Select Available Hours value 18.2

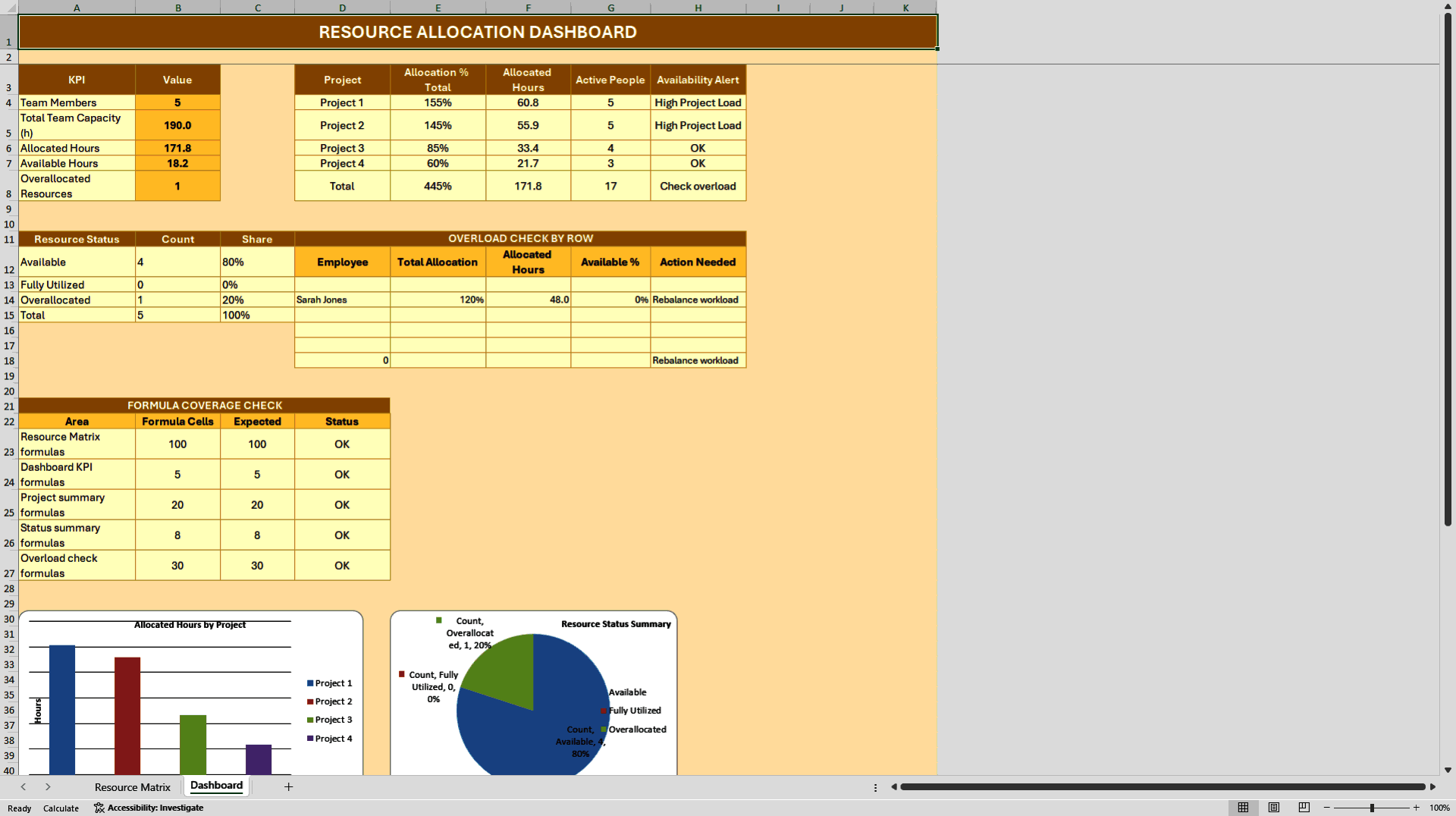tap(177, 163)
